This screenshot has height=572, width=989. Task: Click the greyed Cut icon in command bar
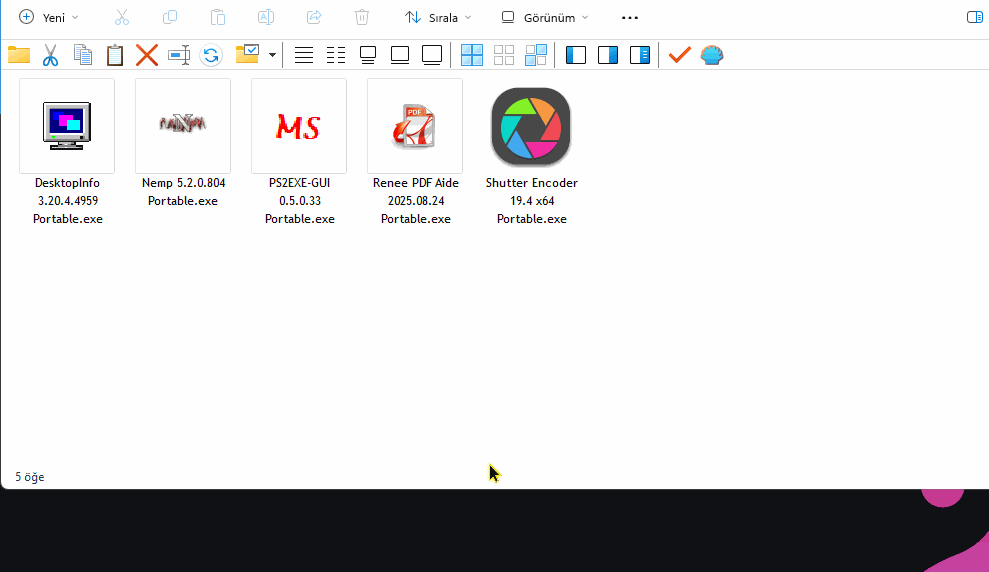(x=122, y=18)
